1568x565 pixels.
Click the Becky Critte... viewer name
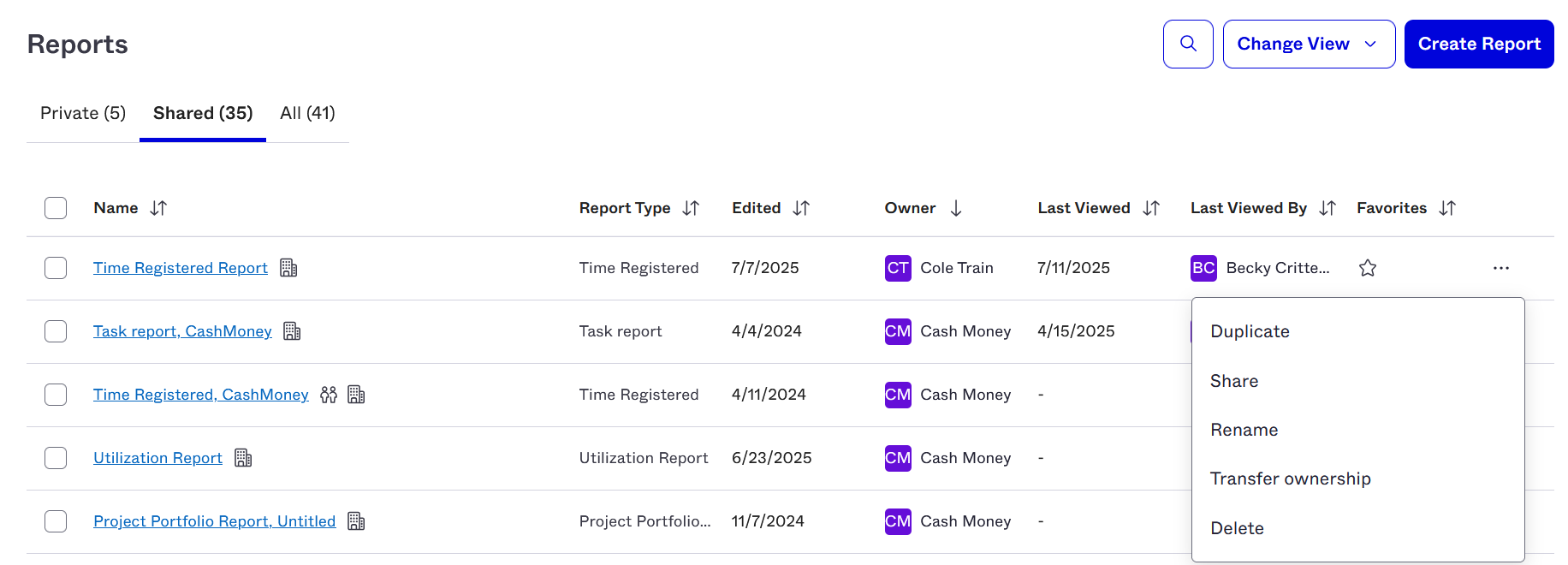1278,268
